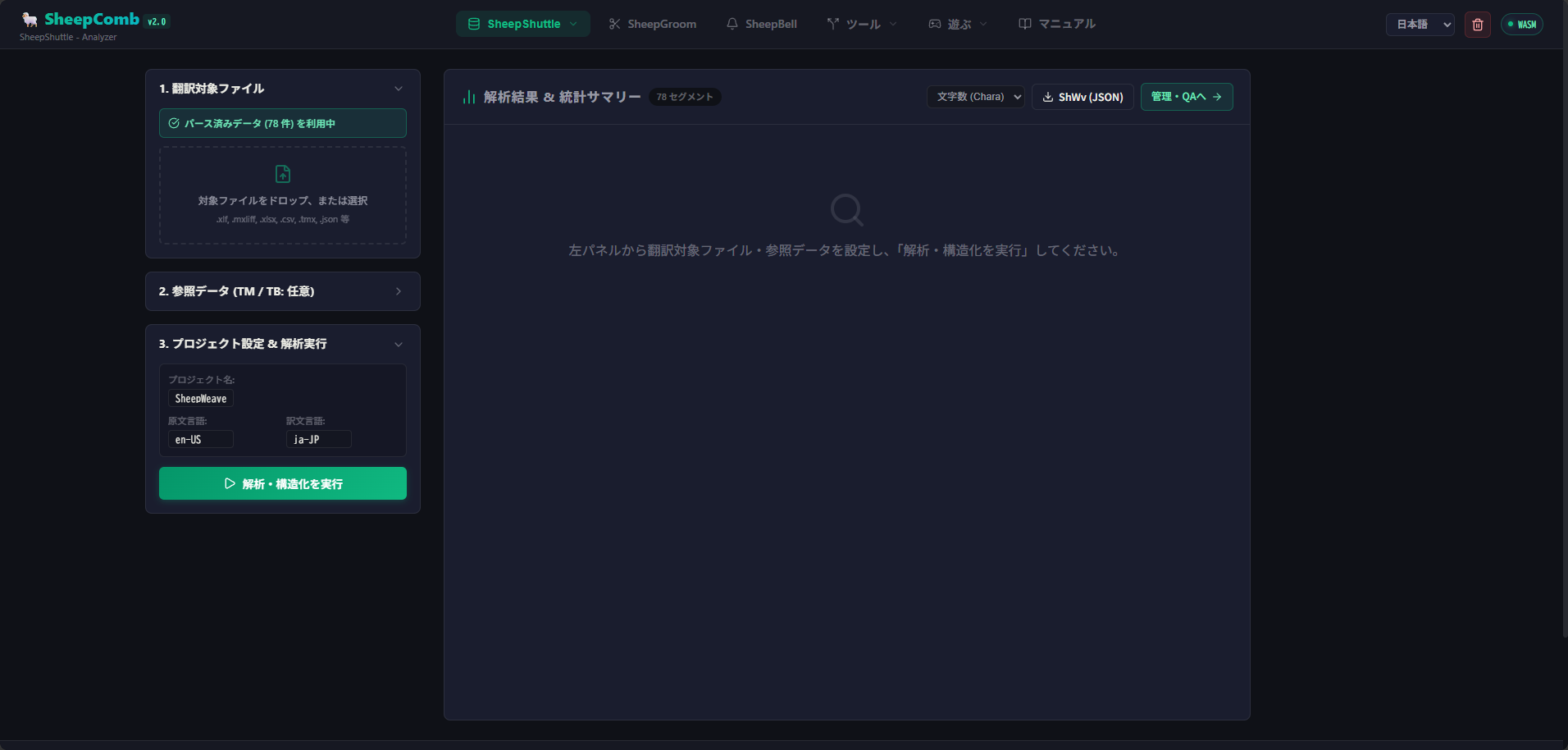Click the 管理・QAへ button
This screenshot has width=1568, height=750.
(x=1187, y=97)
